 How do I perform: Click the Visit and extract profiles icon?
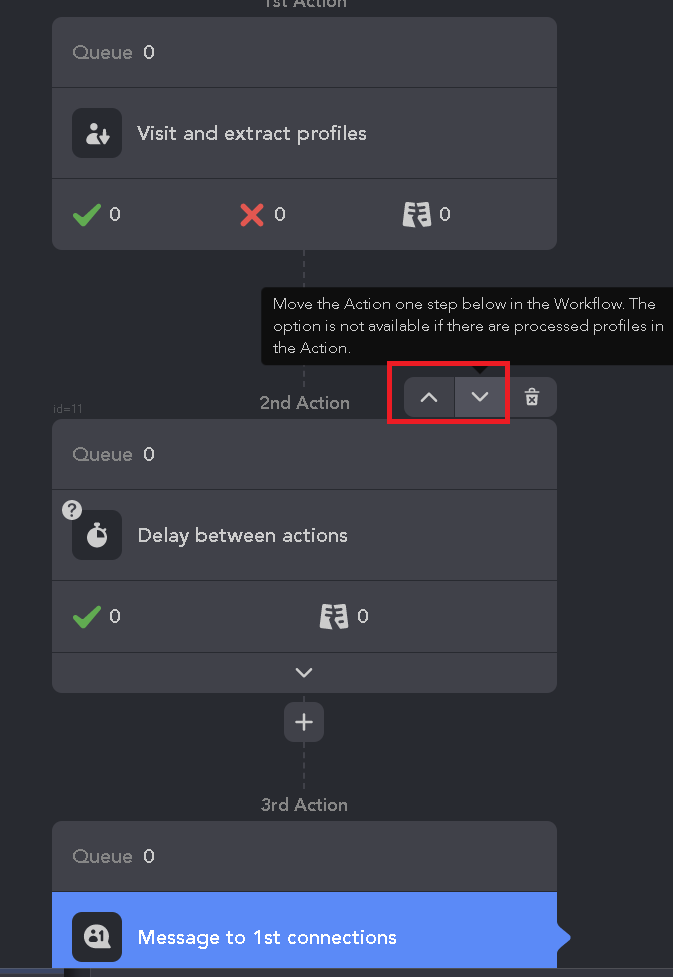coord(97,133)
